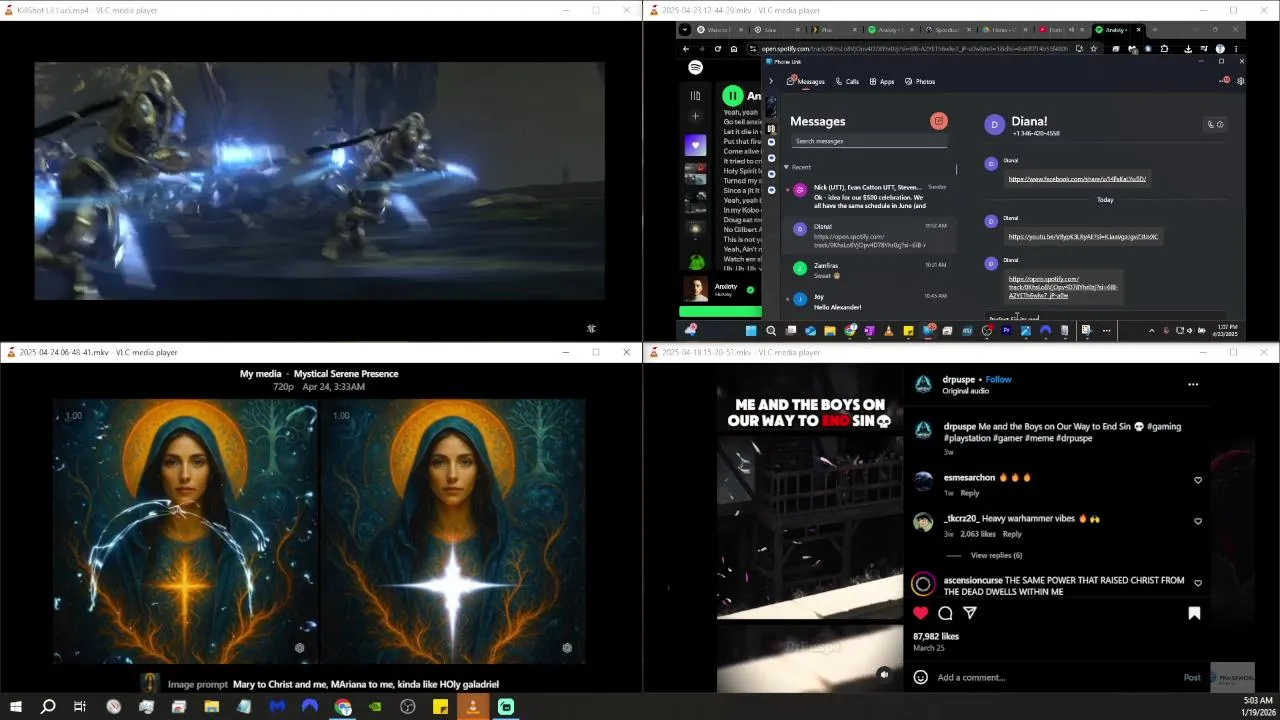Open OBS Studio from main taskbar

[407, 707]
